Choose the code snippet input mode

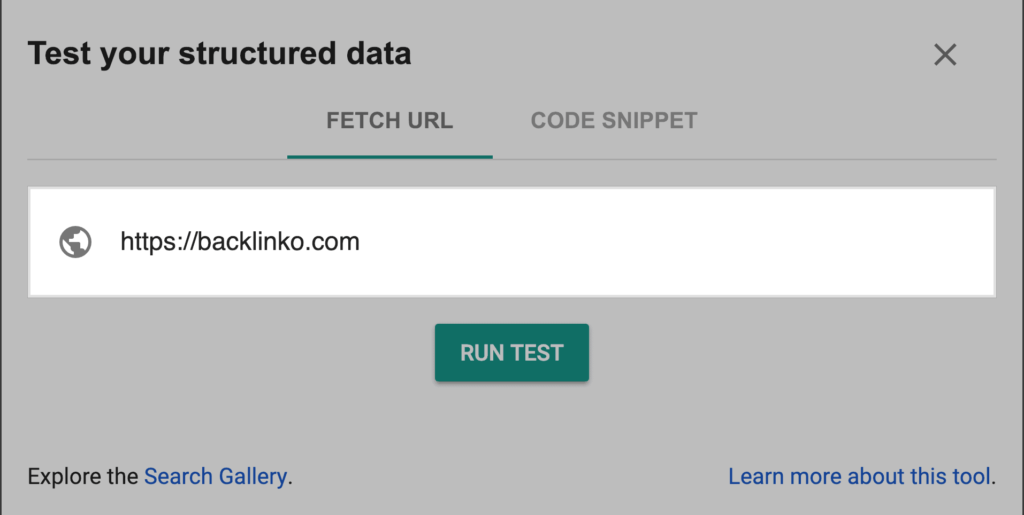[x=614, y=121]
